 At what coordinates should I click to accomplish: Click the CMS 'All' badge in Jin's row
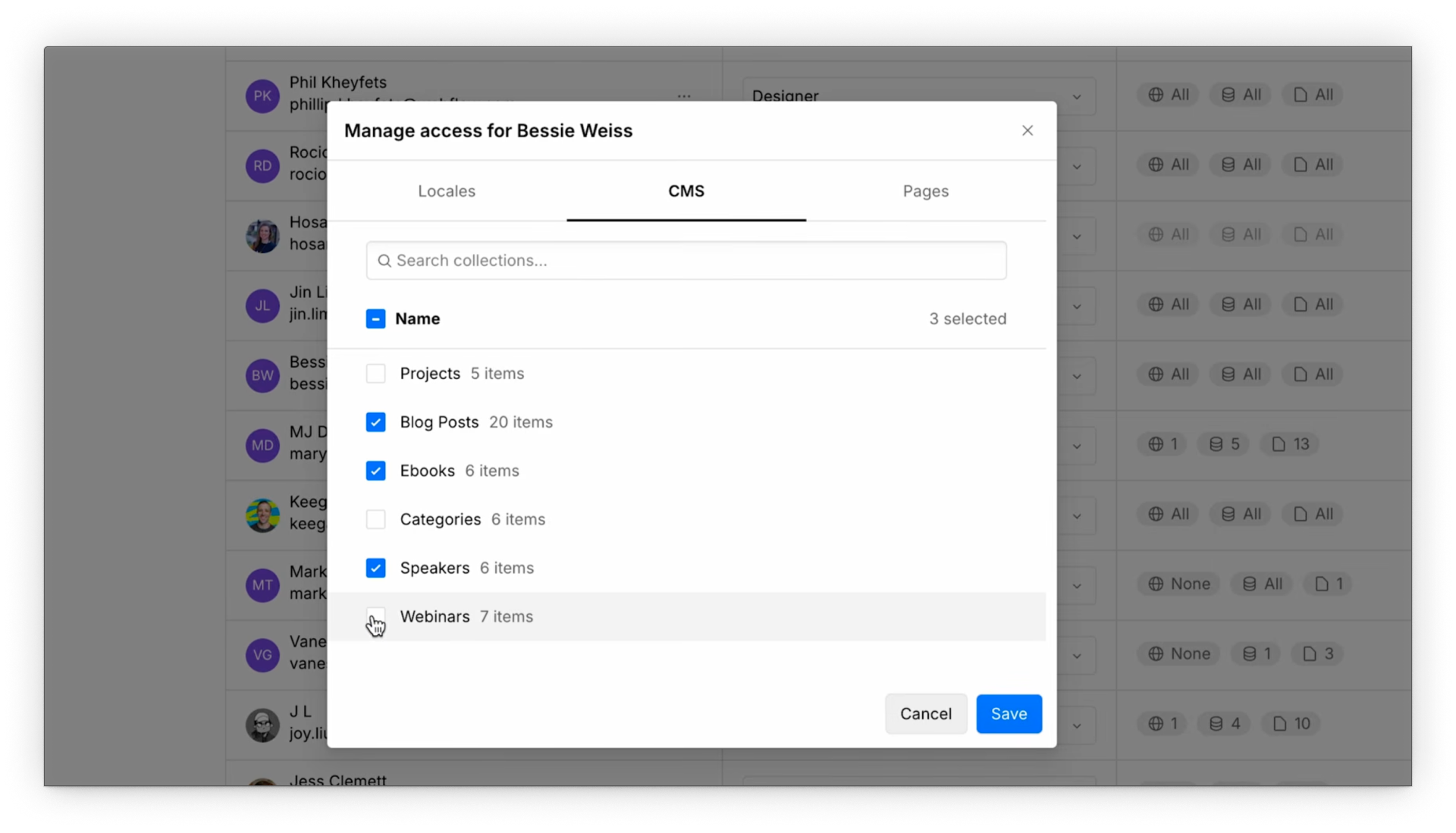pyautogui.click(x=1241, y=304)
